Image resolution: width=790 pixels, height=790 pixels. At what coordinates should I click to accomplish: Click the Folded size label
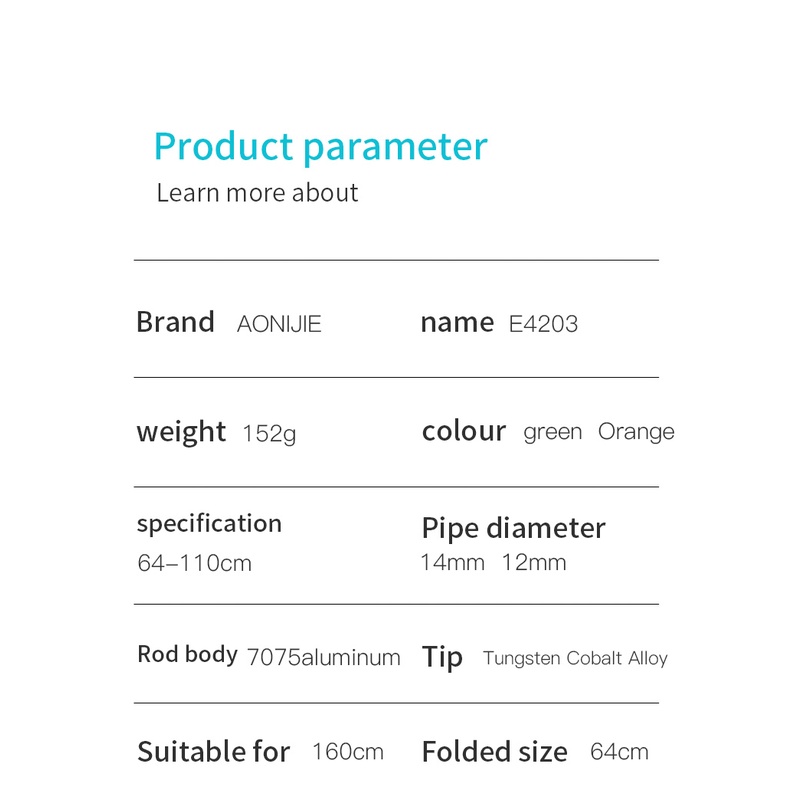(494, 752)
